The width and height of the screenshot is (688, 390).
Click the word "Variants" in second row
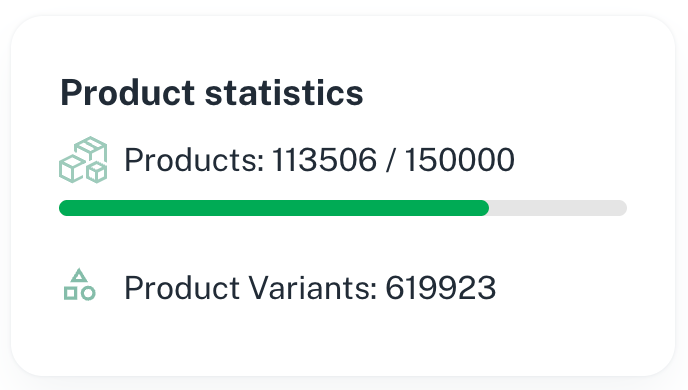tap(312, 288)
